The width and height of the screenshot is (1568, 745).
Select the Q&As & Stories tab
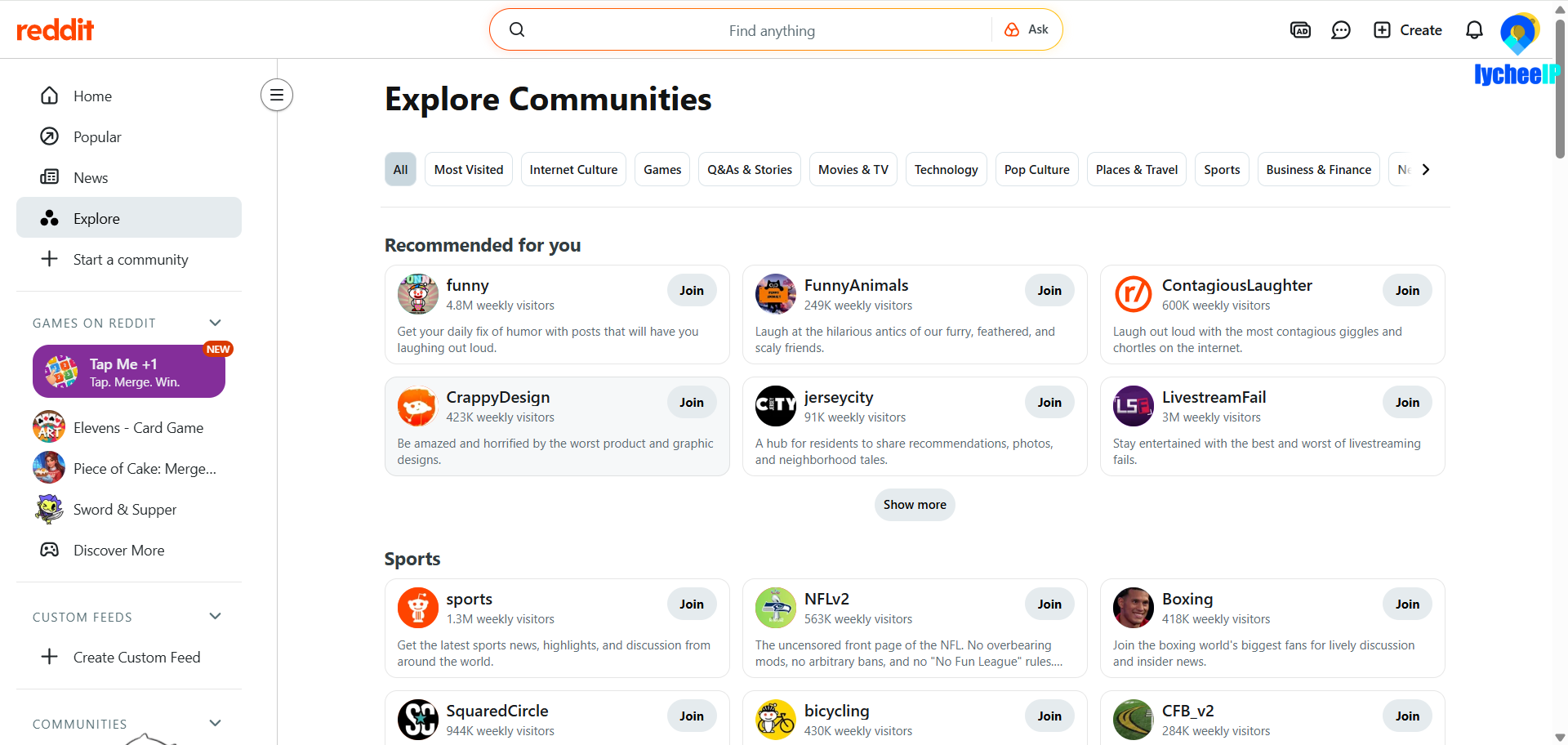750,169
